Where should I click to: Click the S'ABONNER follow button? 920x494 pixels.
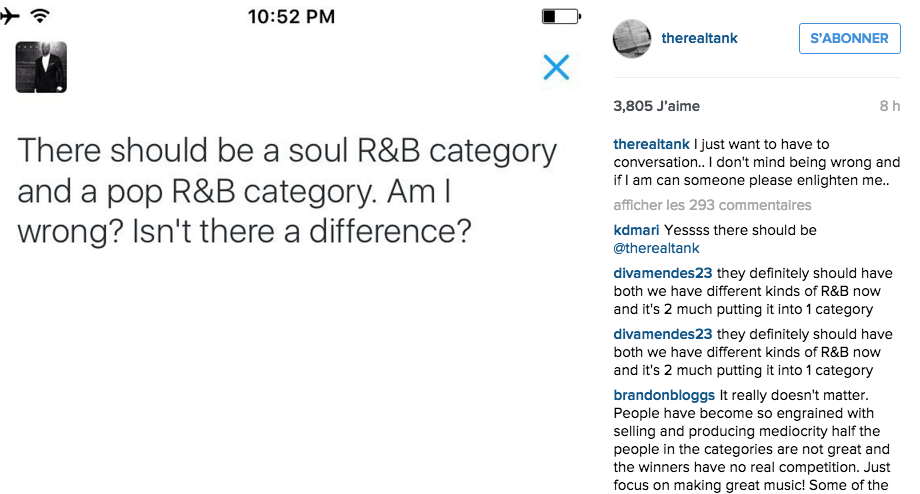pos(849,38)
